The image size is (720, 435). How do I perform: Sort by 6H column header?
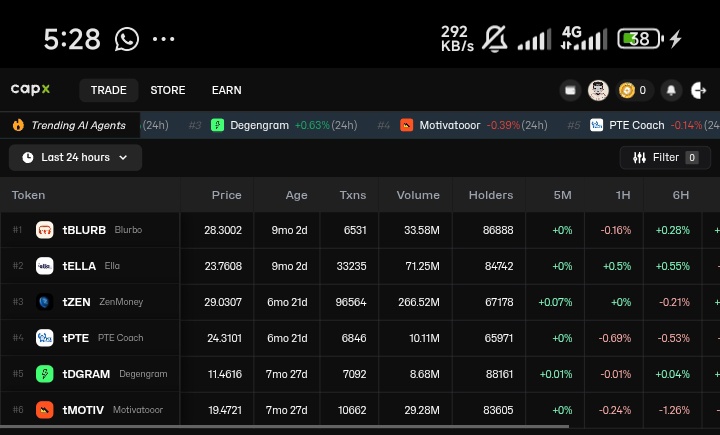coord(681,195)
